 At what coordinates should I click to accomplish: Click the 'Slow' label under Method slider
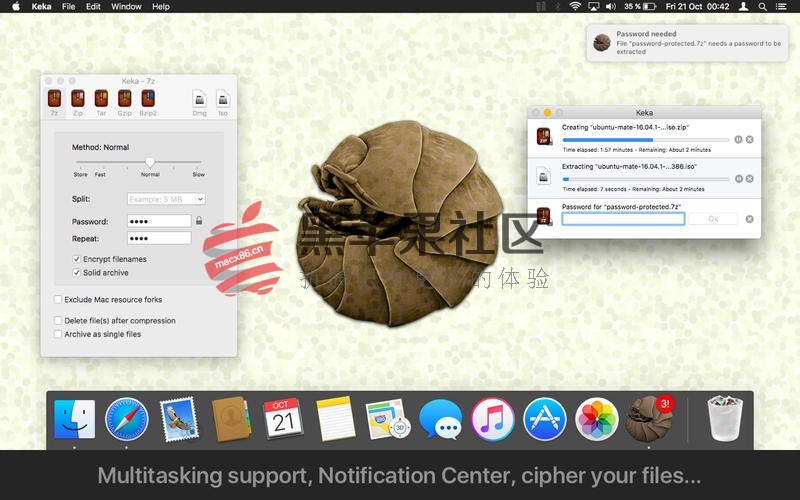tap(198, 174)
